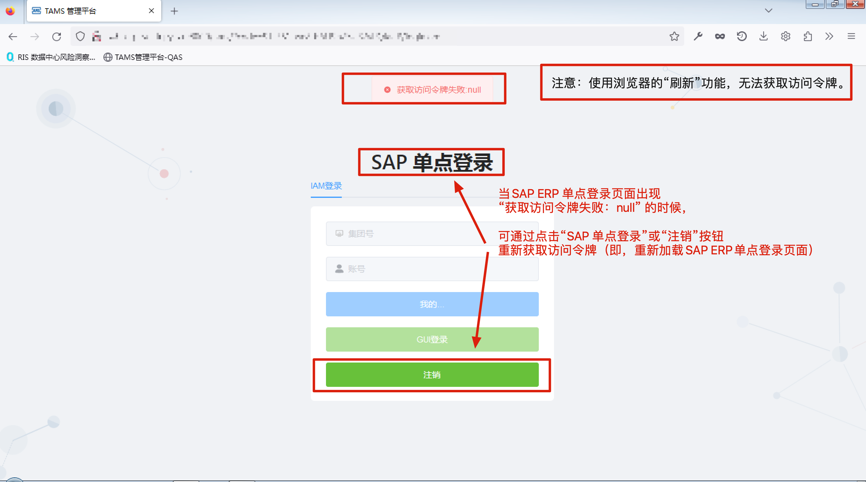
Task: Bookmark this page with the star icon
Action: click(x=674, y=36)
